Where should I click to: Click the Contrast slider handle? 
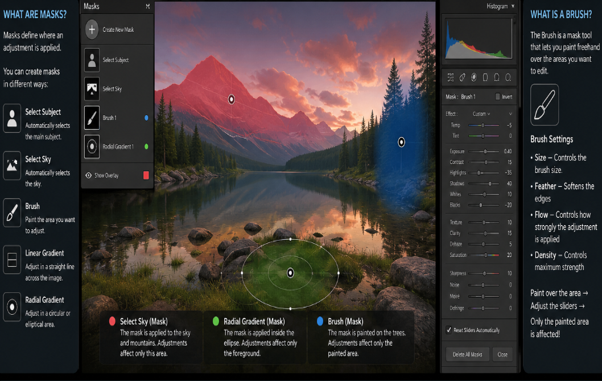point(486,162)
